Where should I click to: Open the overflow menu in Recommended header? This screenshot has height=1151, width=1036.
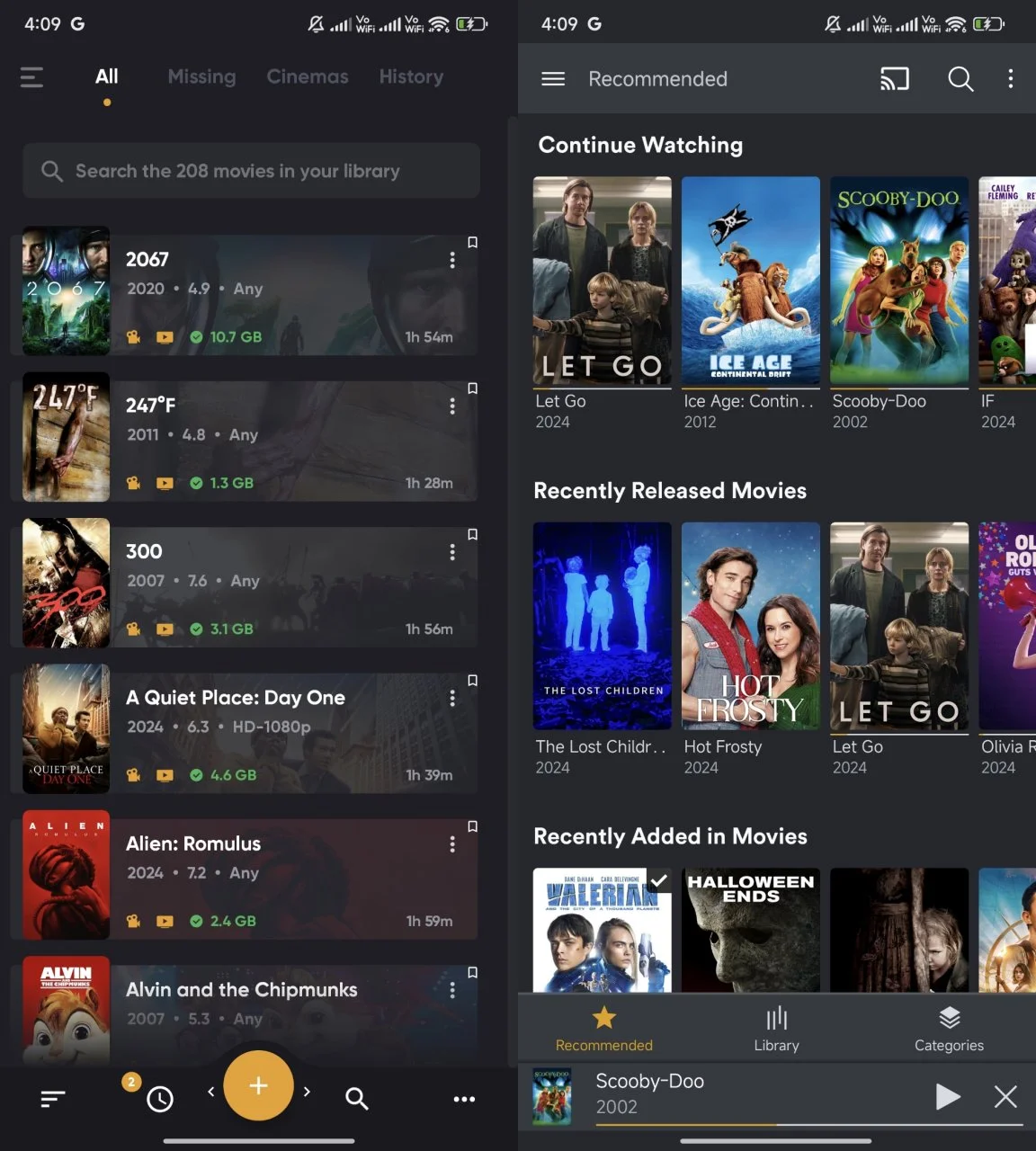(1011, 79)
